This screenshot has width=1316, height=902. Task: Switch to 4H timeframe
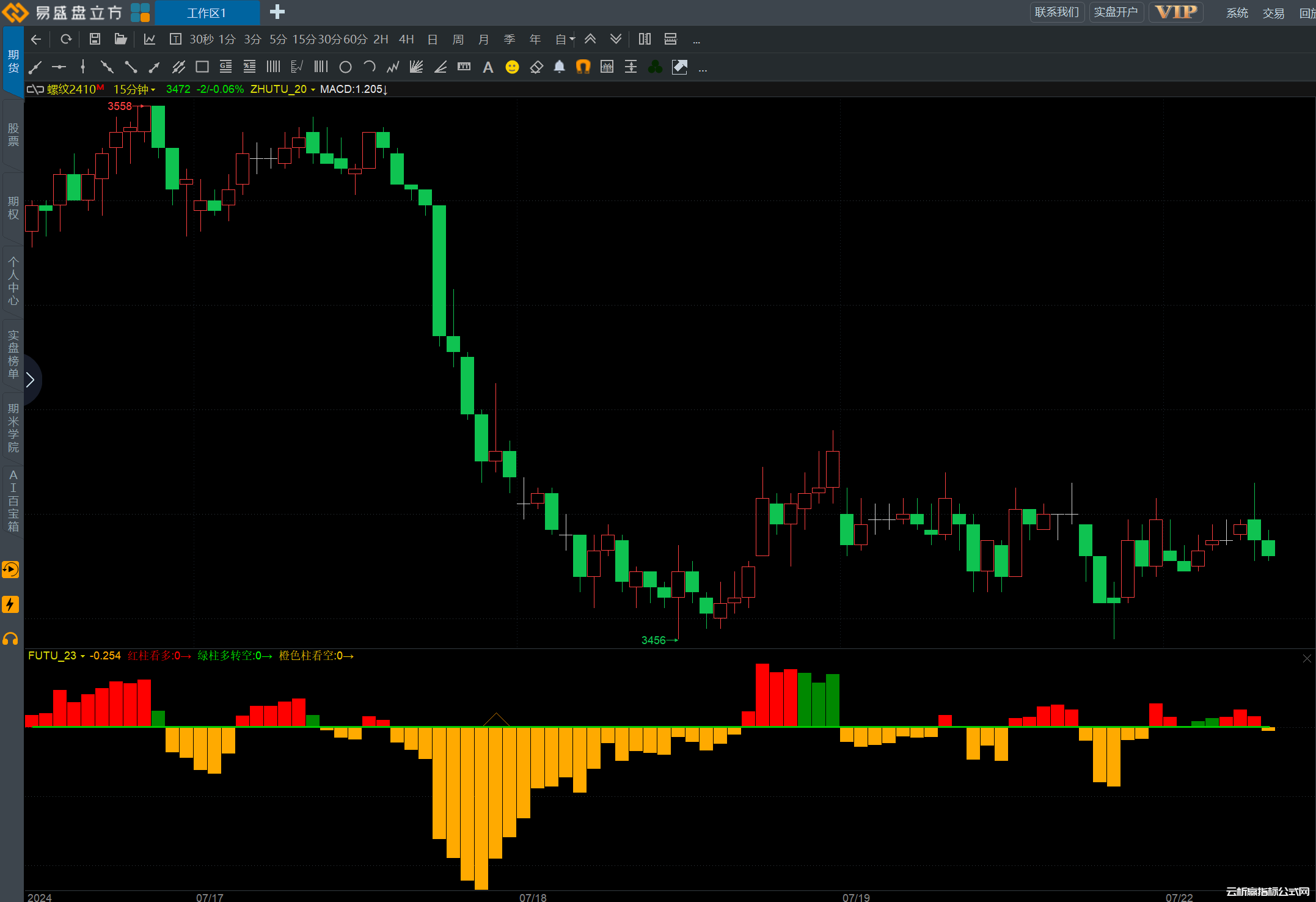click(x=406, y=40)
